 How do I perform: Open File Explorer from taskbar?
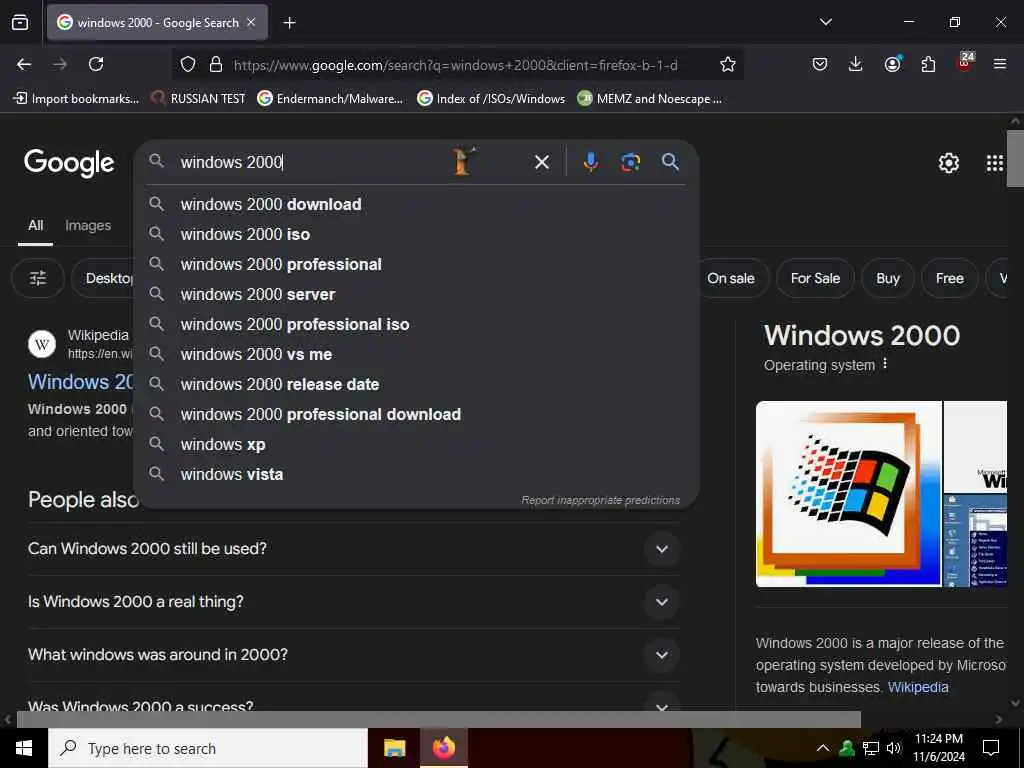pos(394,748)
